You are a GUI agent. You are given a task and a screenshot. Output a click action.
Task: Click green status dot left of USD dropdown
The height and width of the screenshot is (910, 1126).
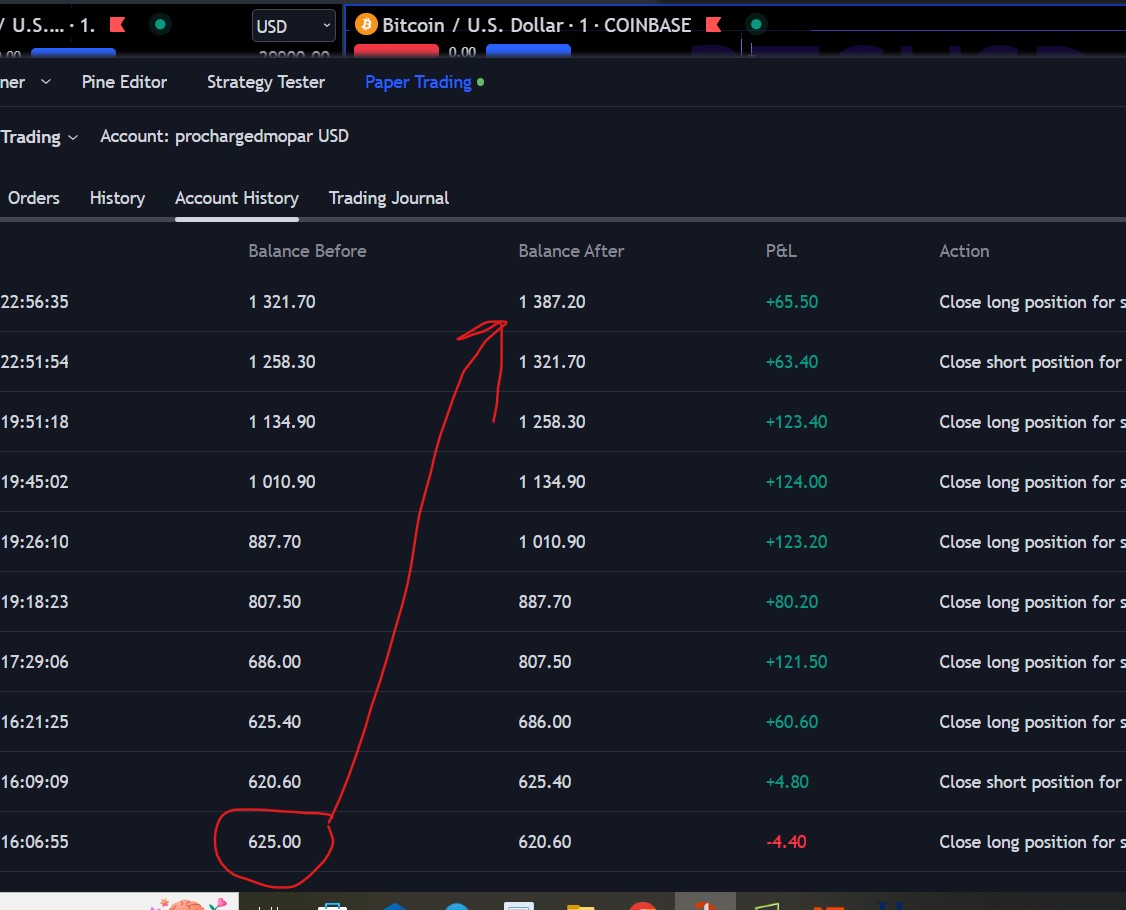pos(160,24)
